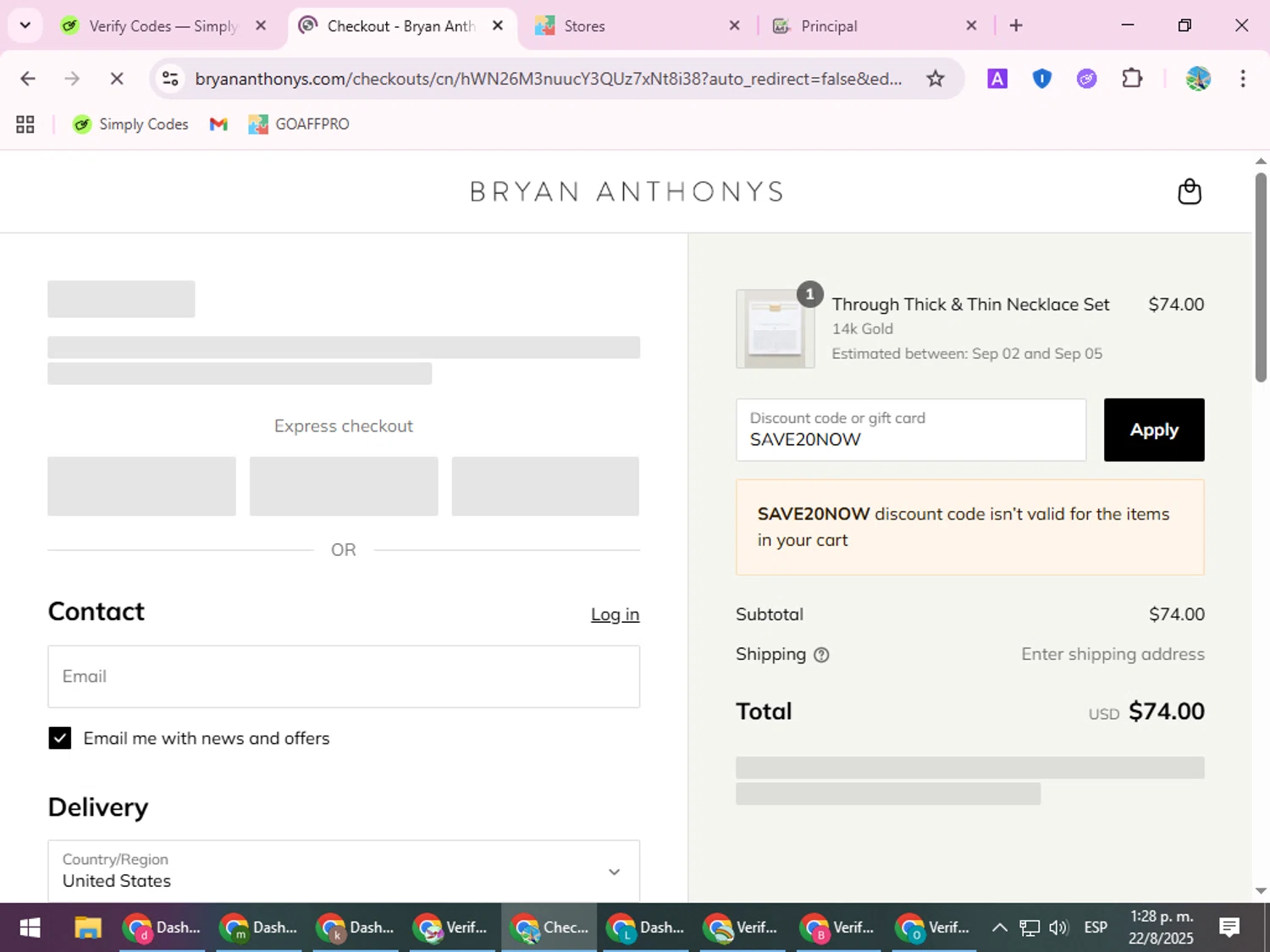Open the Chrome profile avatar
The height and width of the screenshot is (952, 1270).
(x=1198, y=79)
